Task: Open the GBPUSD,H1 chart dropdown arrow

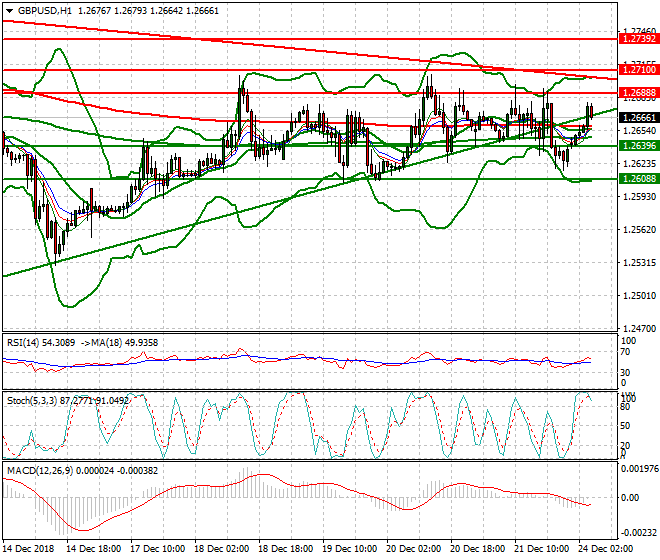Action: coord(10,11)
